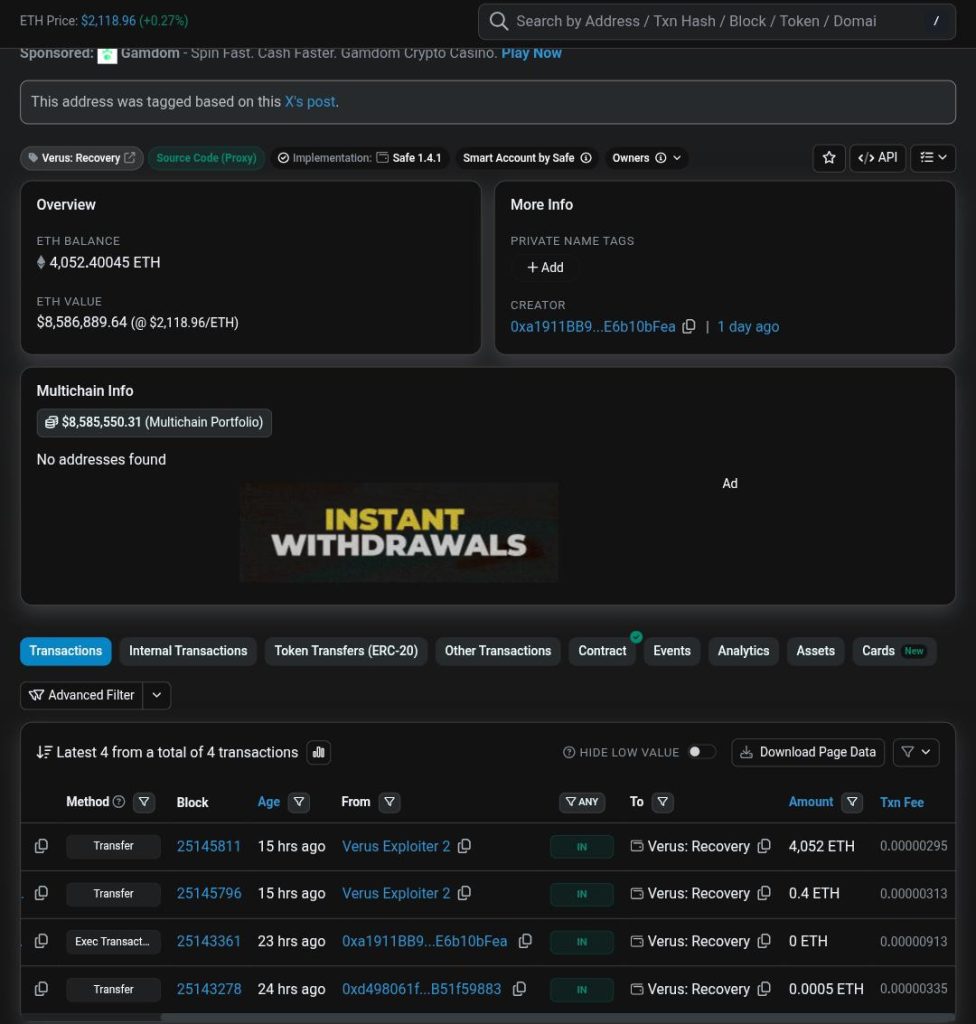The height and width of the screenshot is (1024, 976).
Task: Open the '1 day ago' creation transaction
Action: [748, 327]
